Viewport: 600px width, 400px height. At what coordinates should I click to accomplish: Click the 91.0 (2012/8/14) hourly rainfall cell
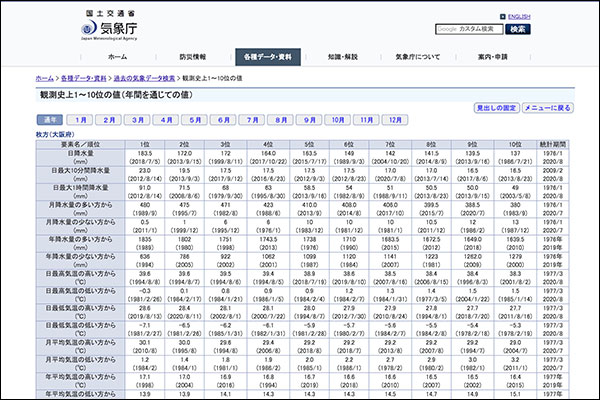click(x=145, y=192)
